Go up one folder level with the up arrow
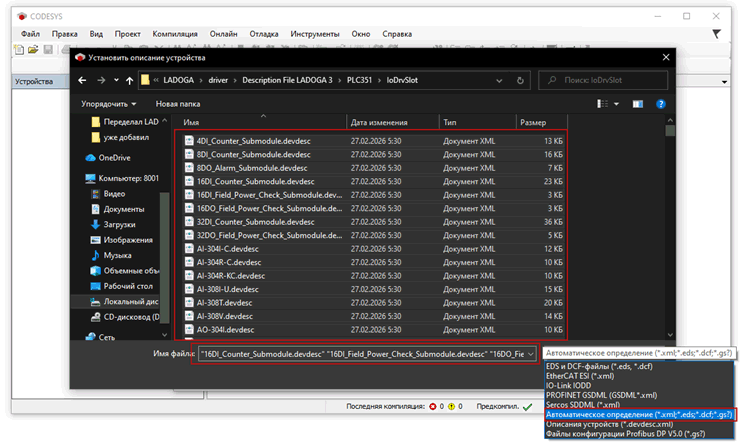Image resolution: width=747 pixels, height=446 pixels. [x=130, y=81]
